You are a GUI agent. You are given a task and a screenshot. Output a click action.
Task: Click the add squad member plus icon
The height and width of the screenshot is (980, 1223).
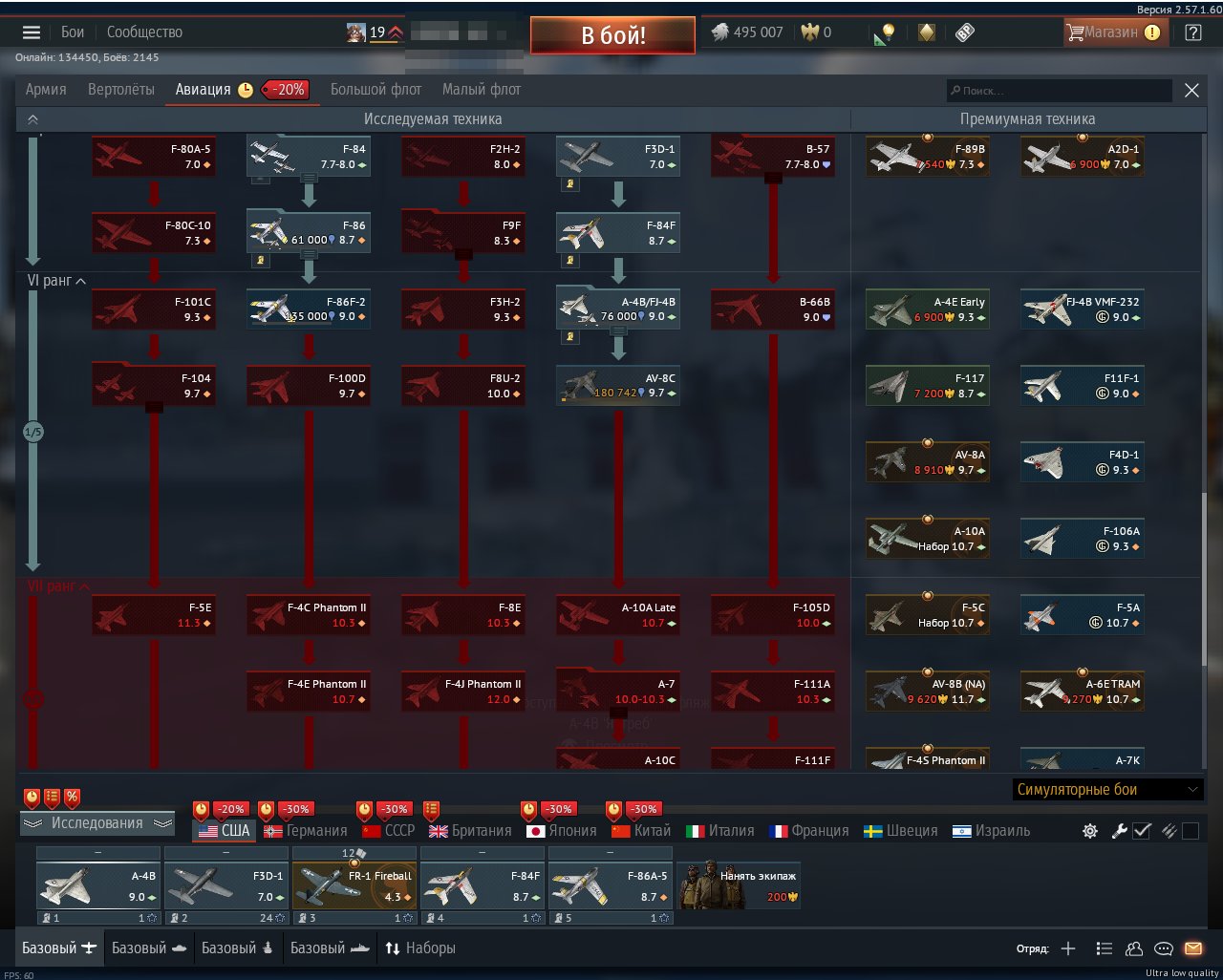pos(1068,948)
